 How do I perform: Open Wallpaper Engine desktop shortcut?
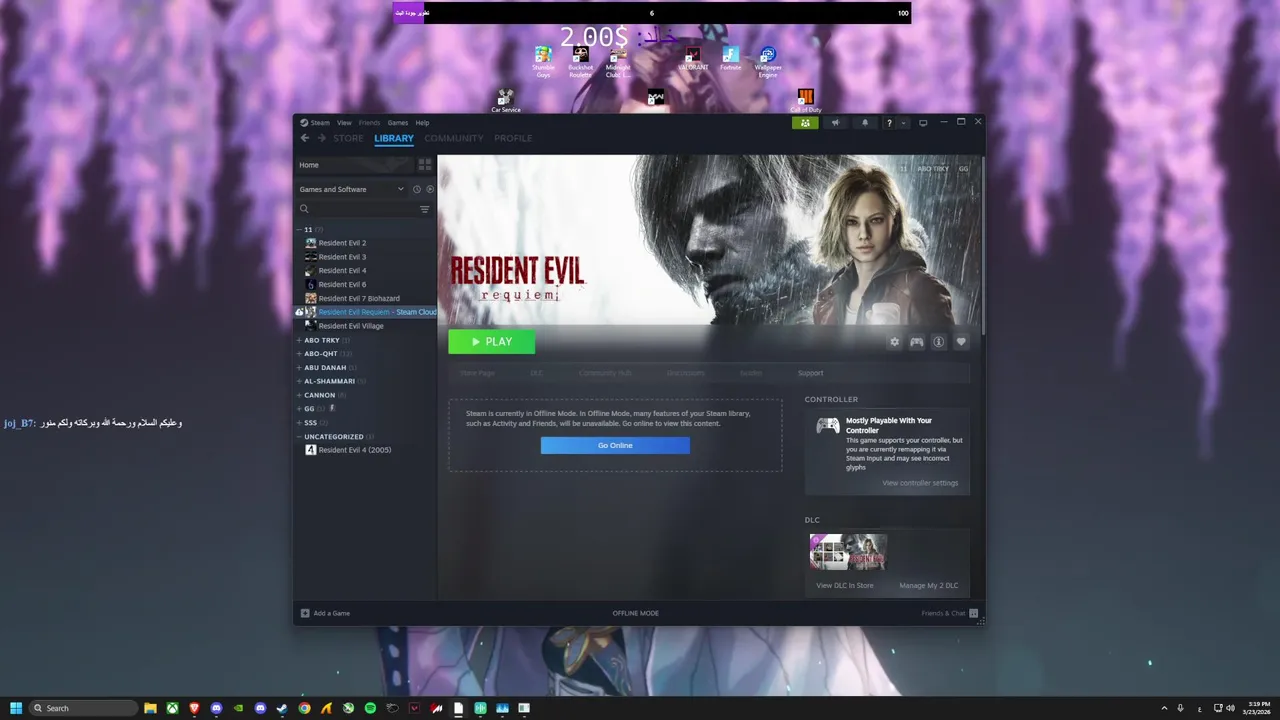pyautogui.click(x=768, y=61)
